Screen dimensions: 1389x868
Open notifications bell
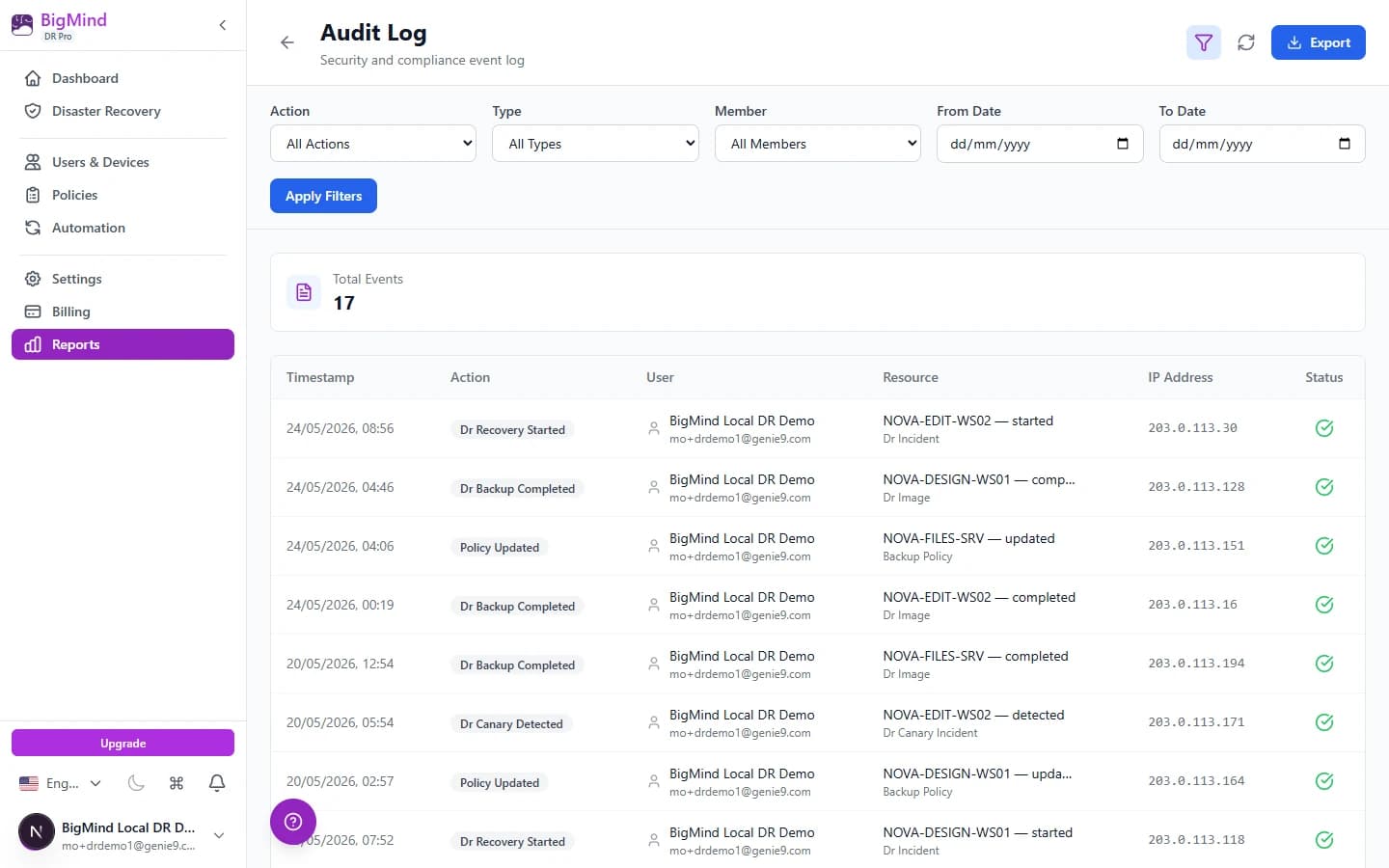point(217,783)
